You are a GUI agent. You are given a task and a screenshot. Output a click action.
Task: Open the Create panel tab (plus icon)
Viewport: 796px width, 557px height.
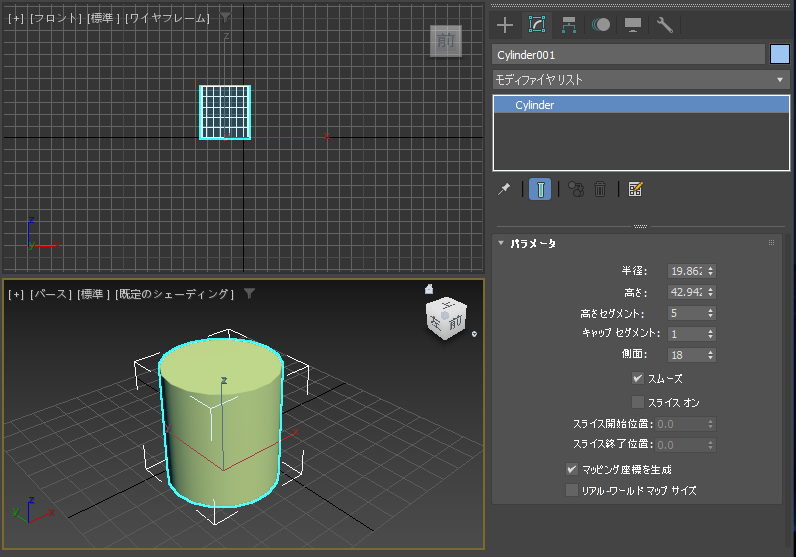505,25
